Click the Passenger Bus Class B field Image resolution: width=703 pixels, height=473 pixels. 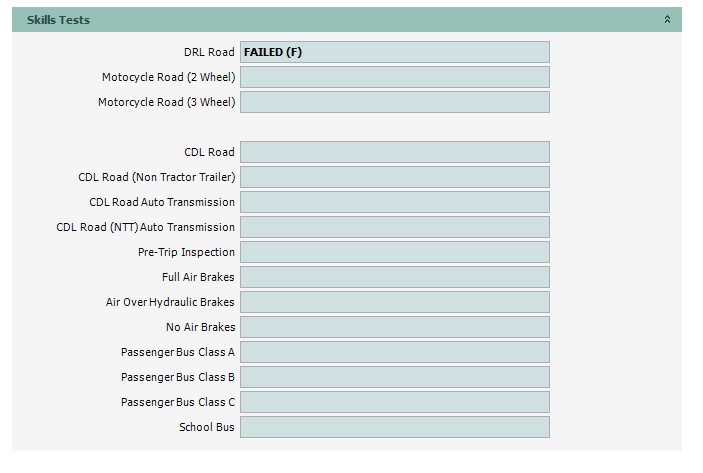394,377
